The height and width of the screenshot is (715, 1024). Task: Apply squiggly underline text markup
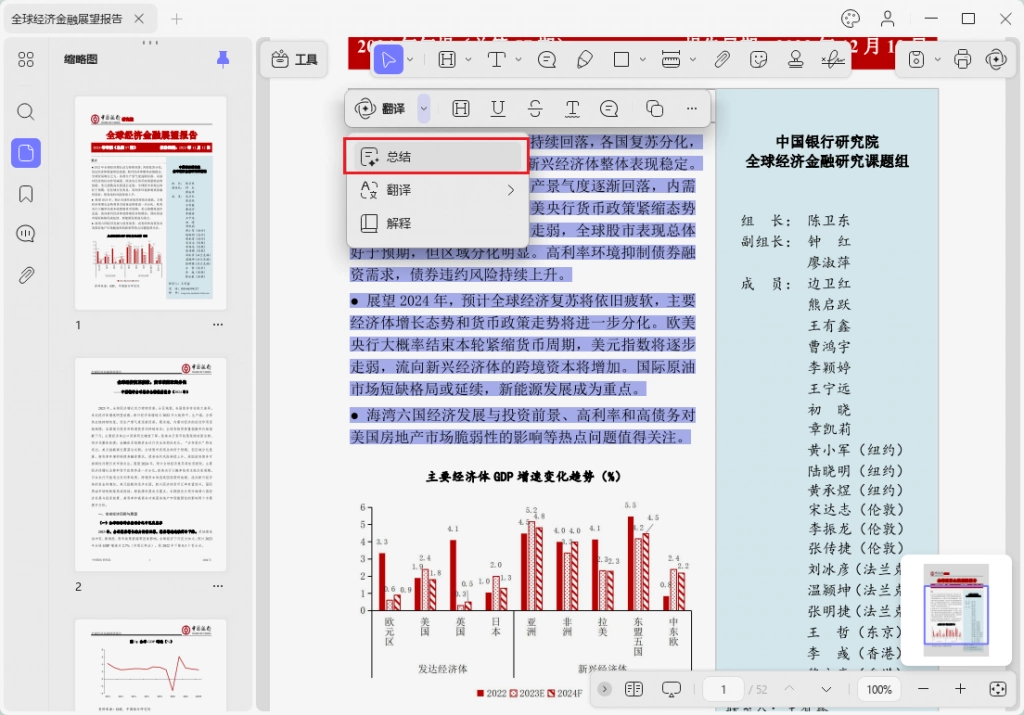tap(572, 108)
